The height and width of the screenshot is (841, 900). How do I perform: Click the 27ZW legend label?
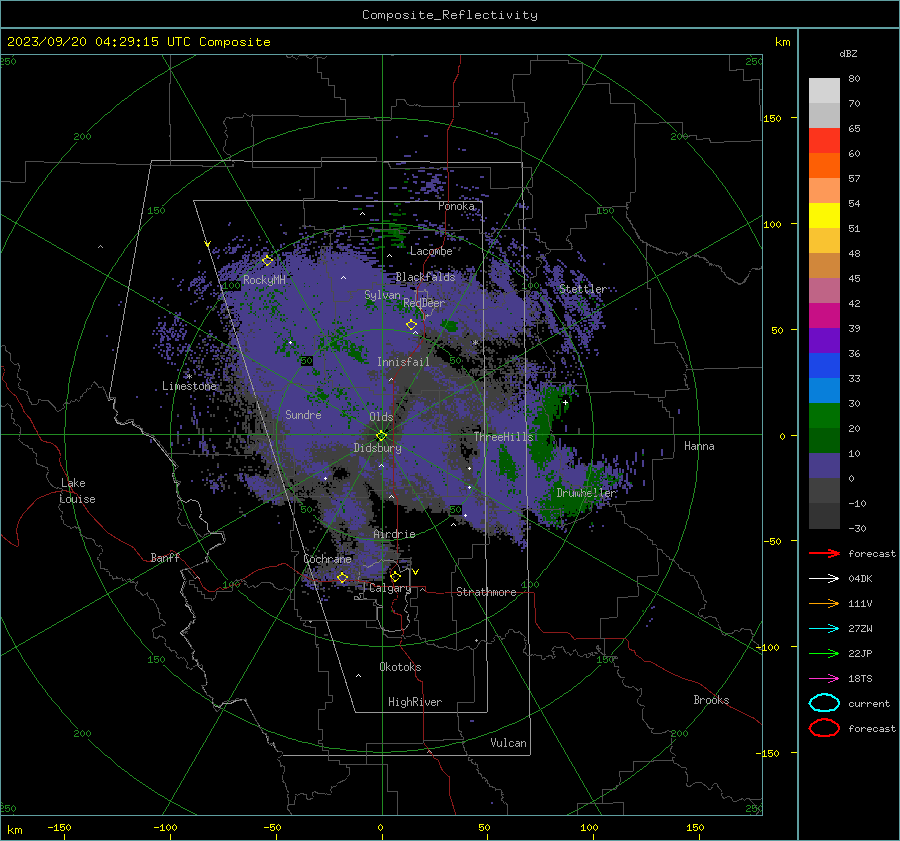pyautogui.click(x=860, y=629)
